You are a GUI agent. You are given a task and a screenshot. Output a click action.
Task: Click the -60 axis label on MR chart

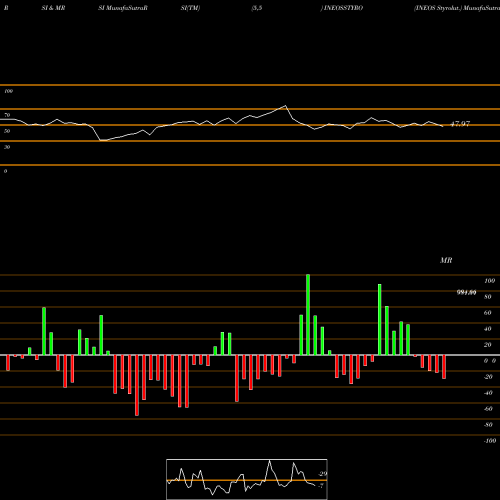[x=488, y=409]
